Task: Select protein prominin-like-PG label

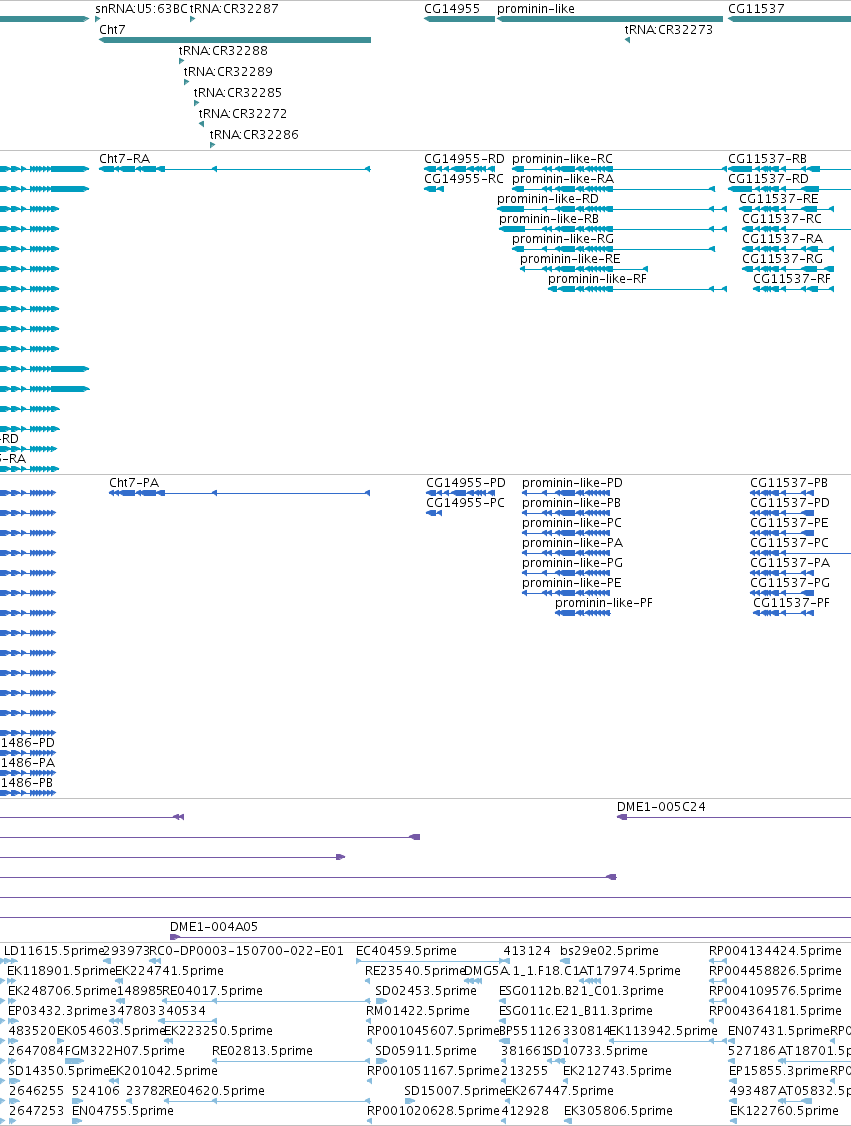Action: click(x=572, y=563)
